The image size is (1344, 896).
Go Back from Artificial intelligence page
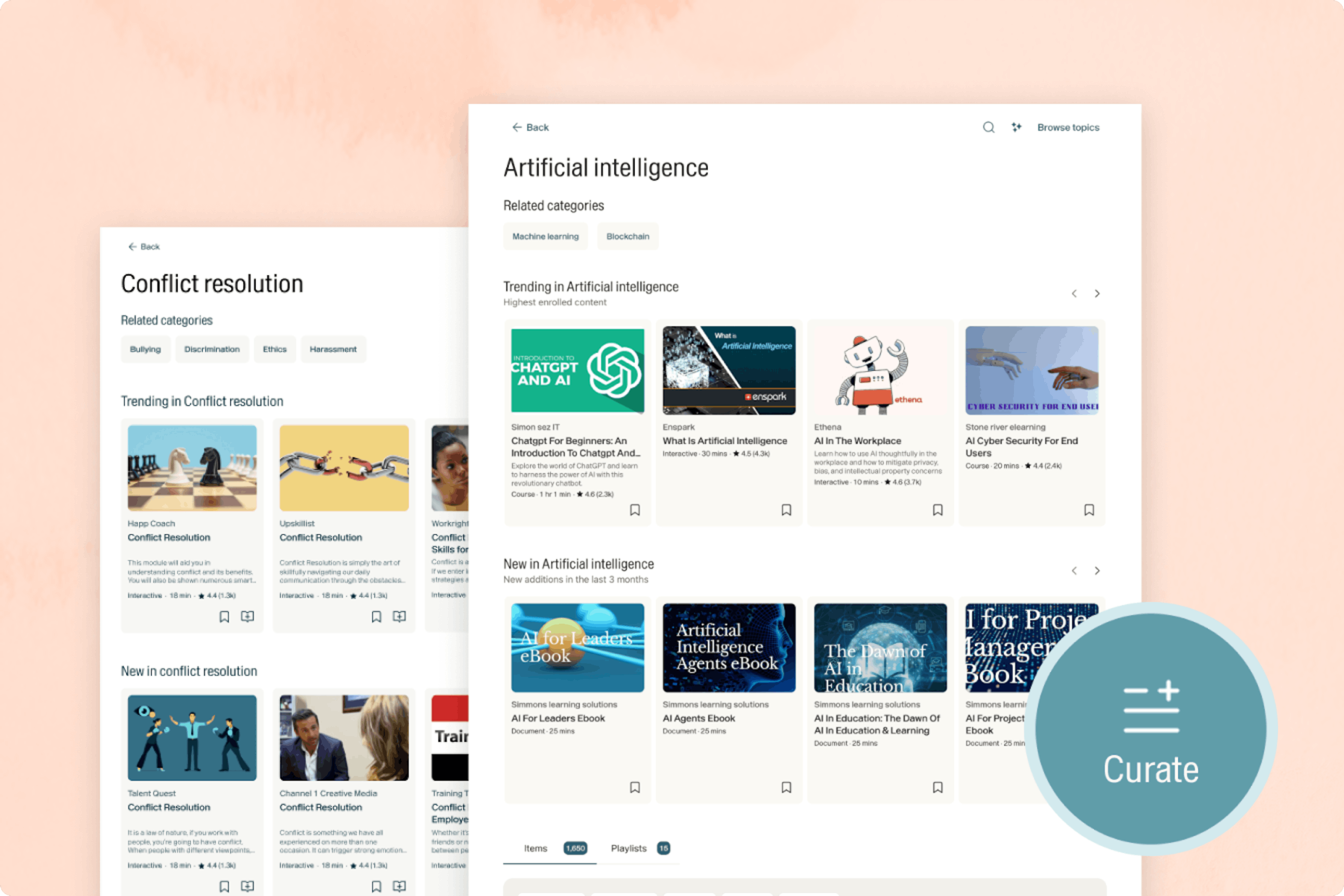[x=530, y=127]
